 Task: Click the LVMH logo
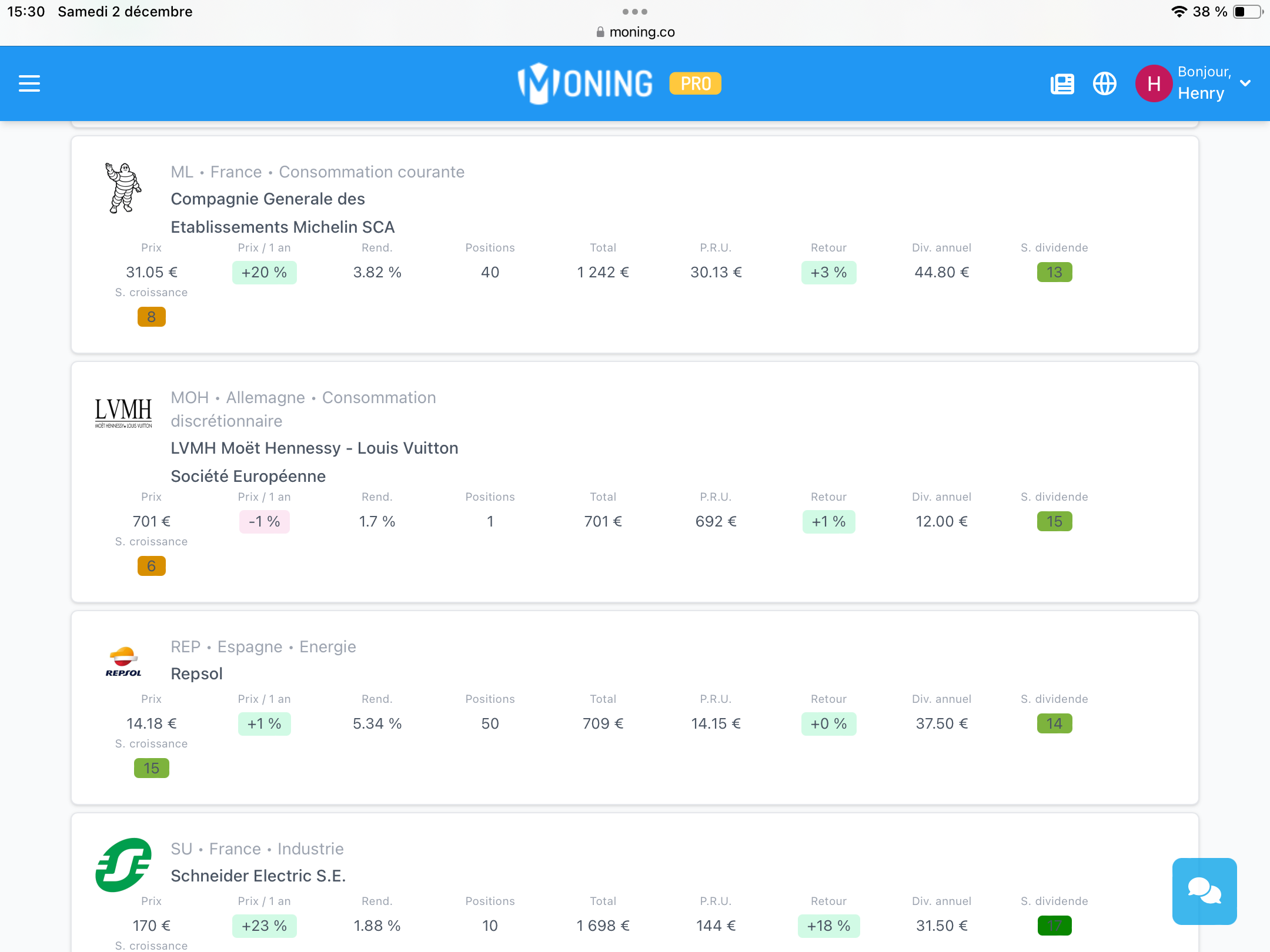[123, 413]
